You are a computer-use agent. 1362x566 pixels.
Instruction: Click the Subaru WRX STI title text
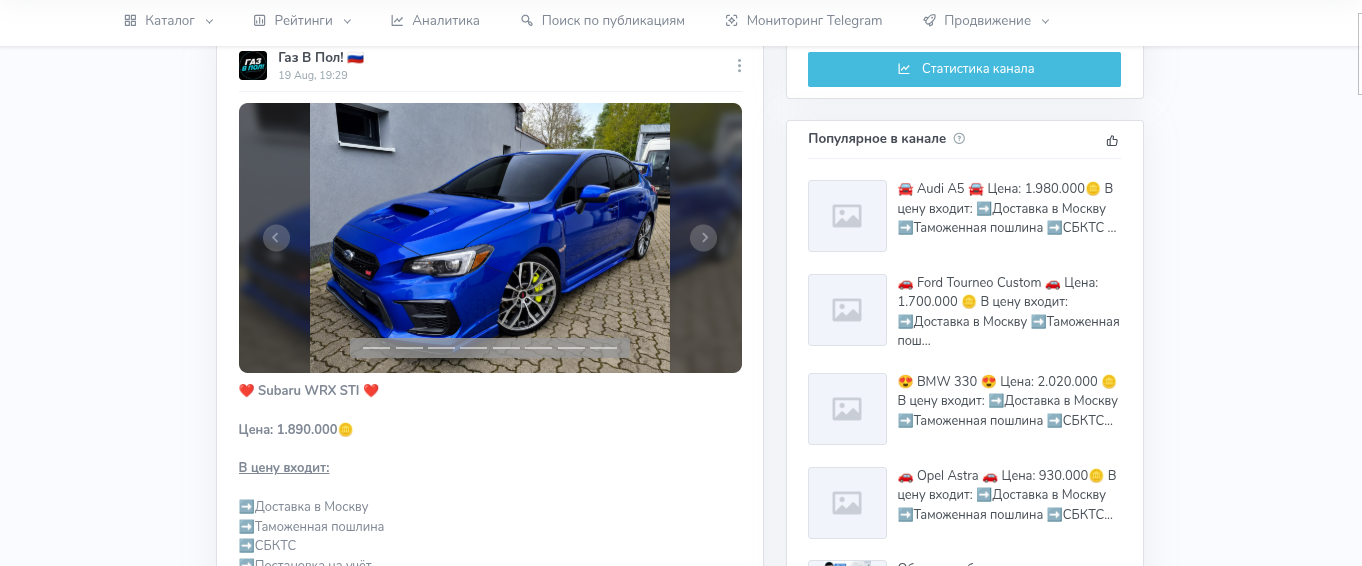click(309, 391)
